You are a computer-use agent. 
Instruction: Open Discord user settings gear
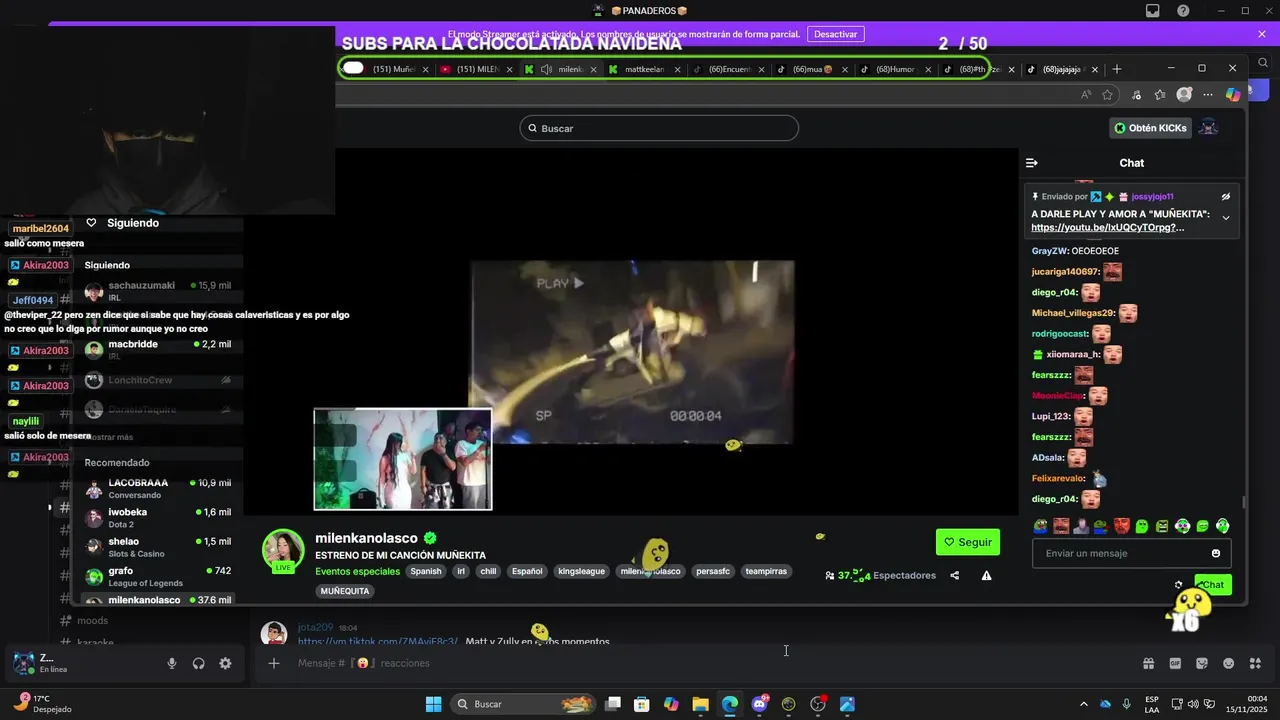point(225,663)
